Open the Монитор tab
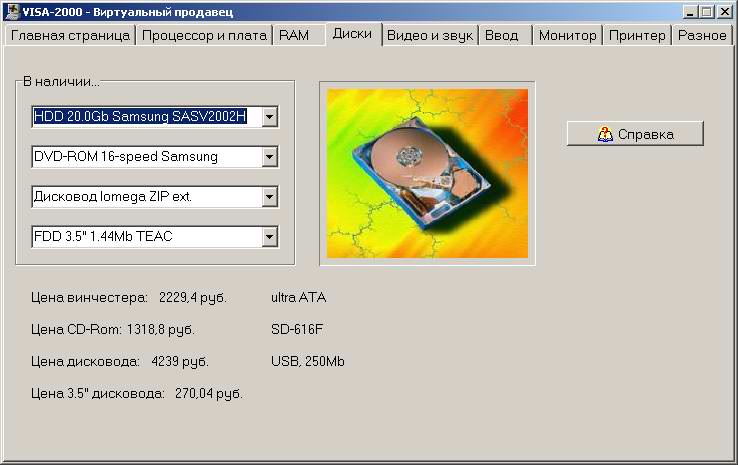 pyautogui.click(x=567, y=35)
